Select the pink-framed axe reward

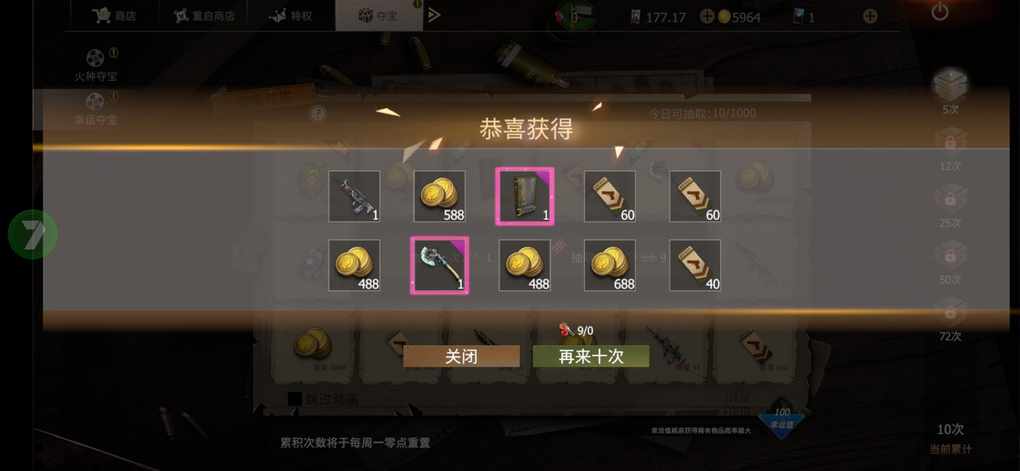tap(440, 265)
